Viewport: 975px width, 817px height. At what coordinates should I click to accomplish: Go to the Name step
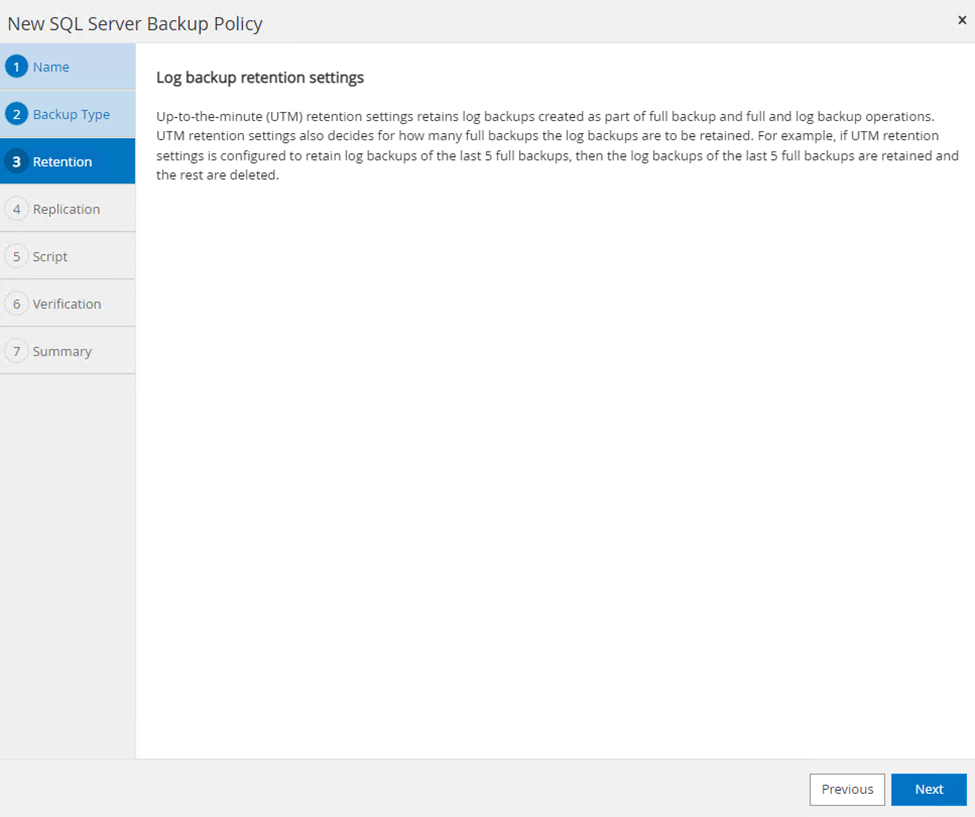click(x=68, y=67)
